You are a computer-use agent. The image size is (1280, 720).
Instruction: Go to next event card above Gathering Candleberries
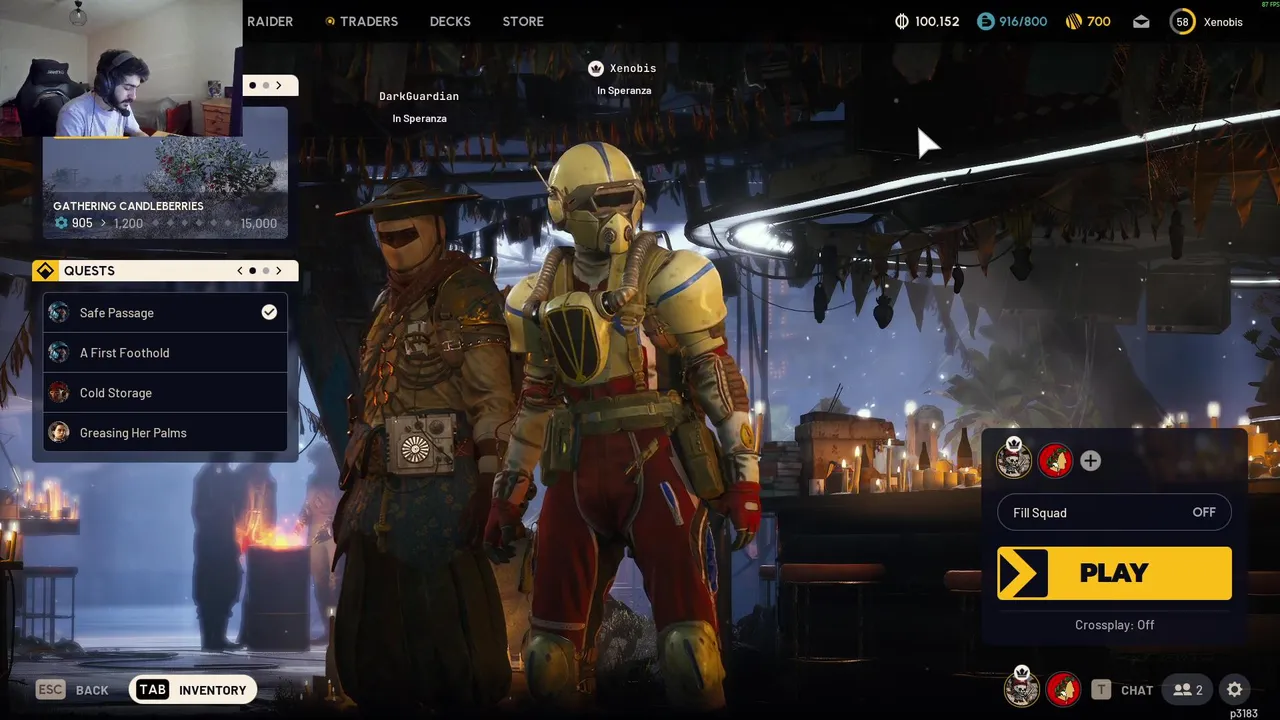279,85
